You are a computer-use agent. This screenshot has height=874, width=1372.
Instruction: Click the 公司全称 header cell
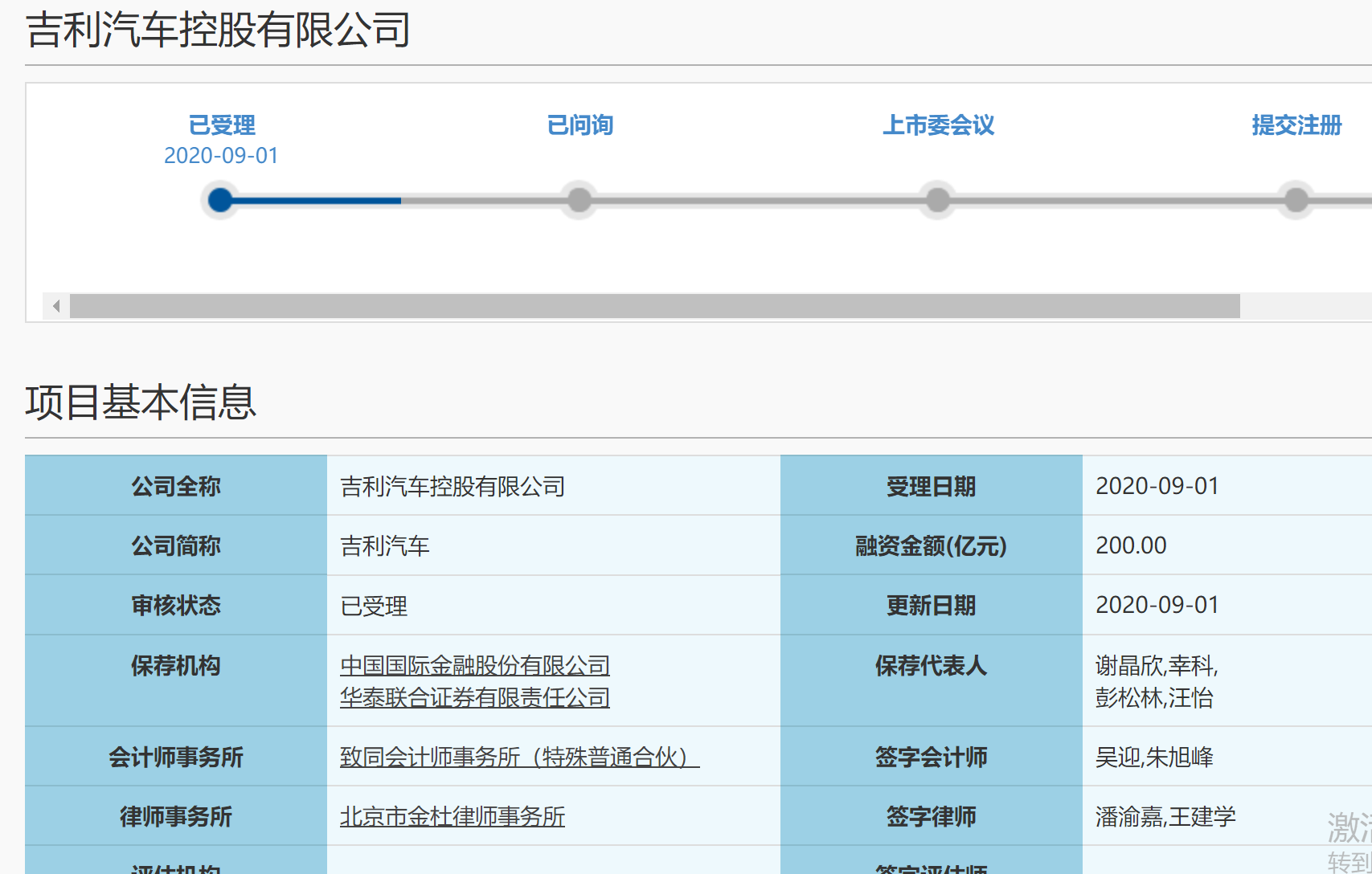(x=176, y=486)
